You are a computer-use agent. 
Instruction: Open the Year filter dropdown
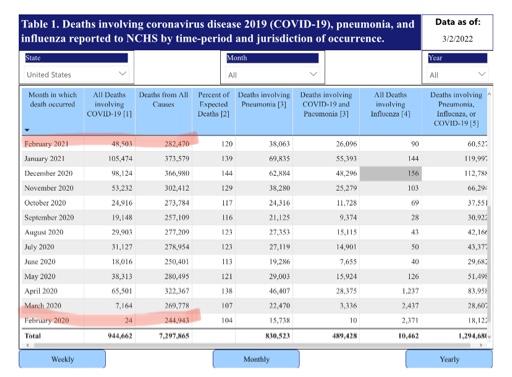457,74
